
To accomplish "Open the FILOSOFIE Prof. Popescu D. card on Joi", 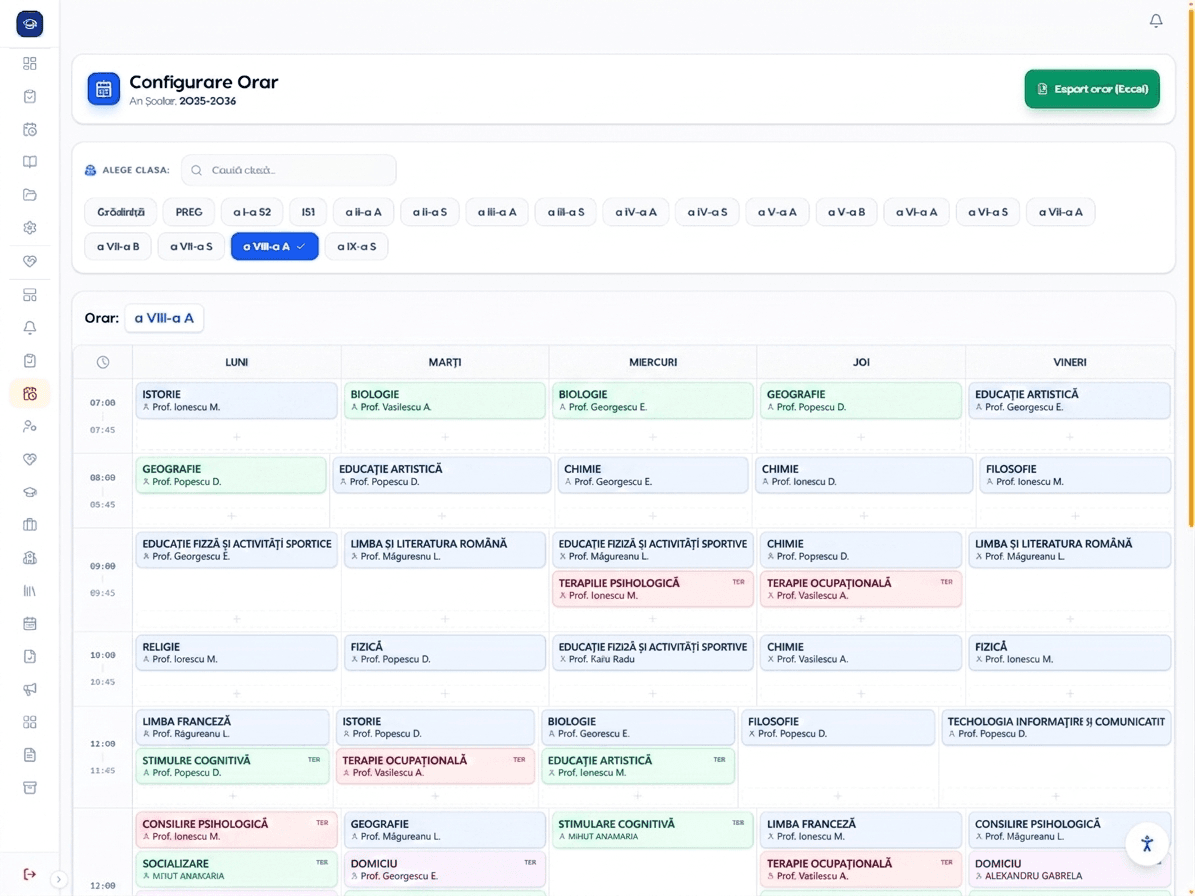I will (838, 727).
